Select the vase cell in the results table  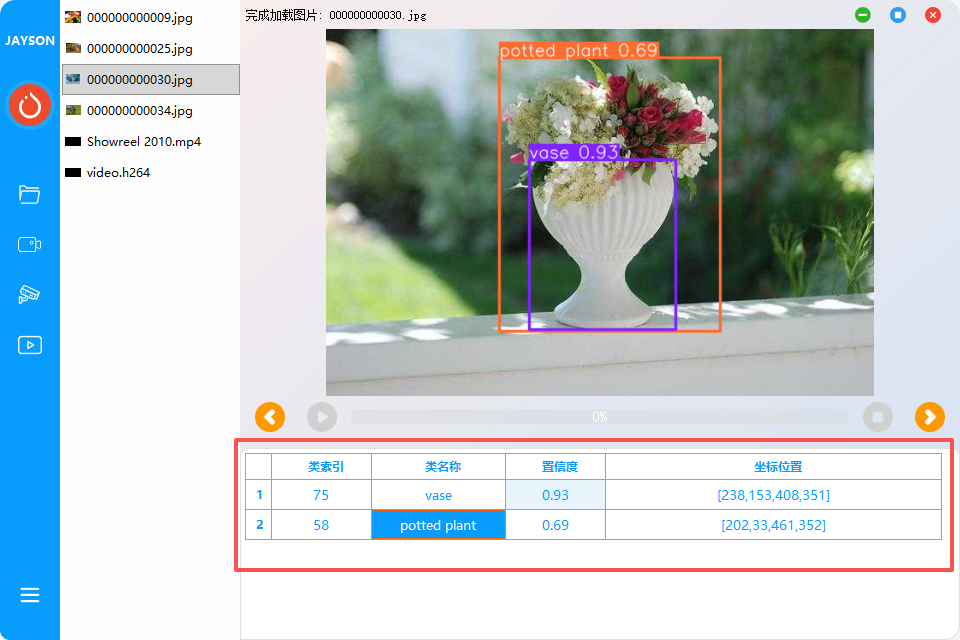tap(438, 495)
